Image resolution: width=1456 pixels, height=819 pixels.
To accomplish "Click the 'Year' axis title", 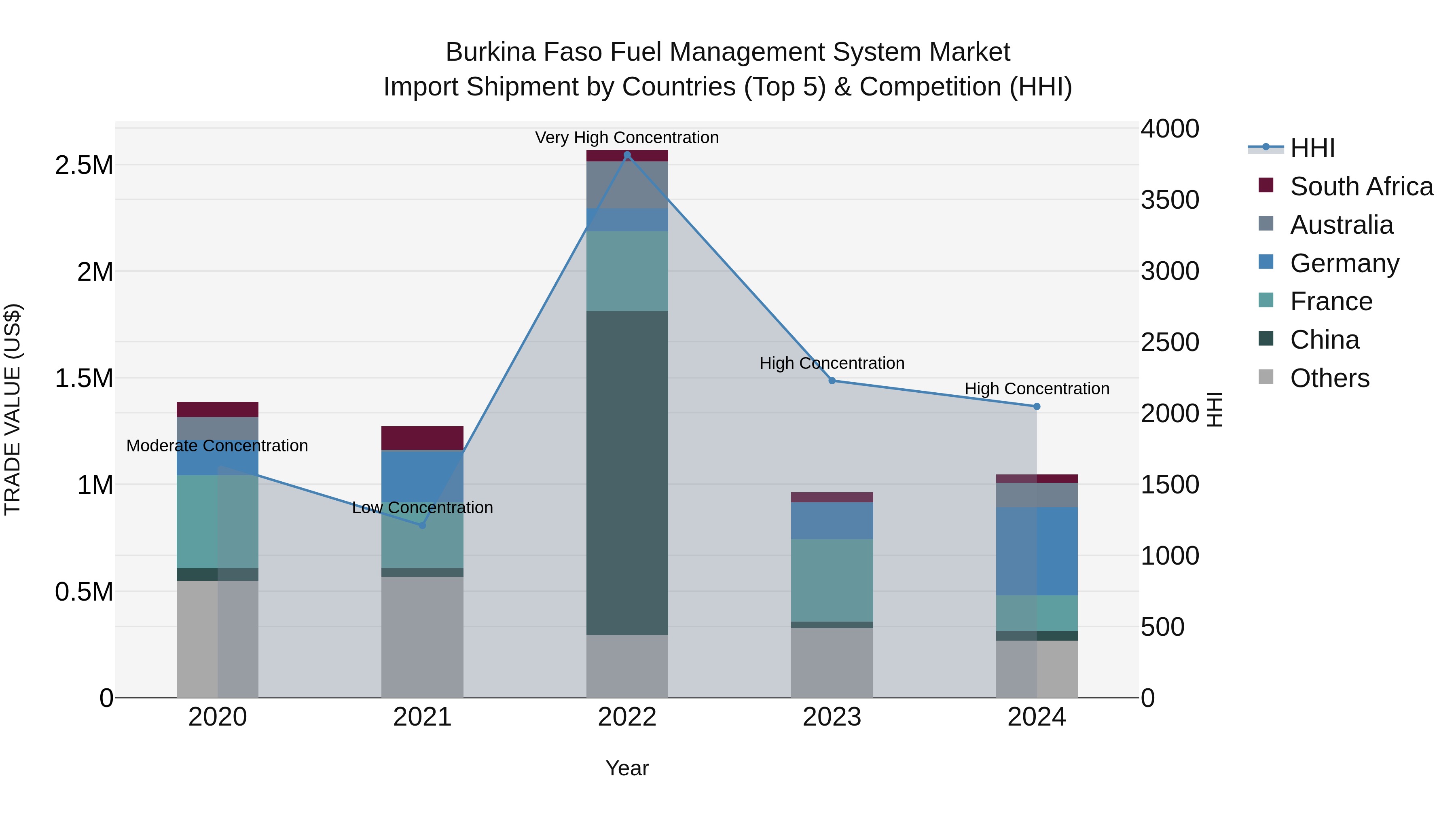I will click(627, 768).
